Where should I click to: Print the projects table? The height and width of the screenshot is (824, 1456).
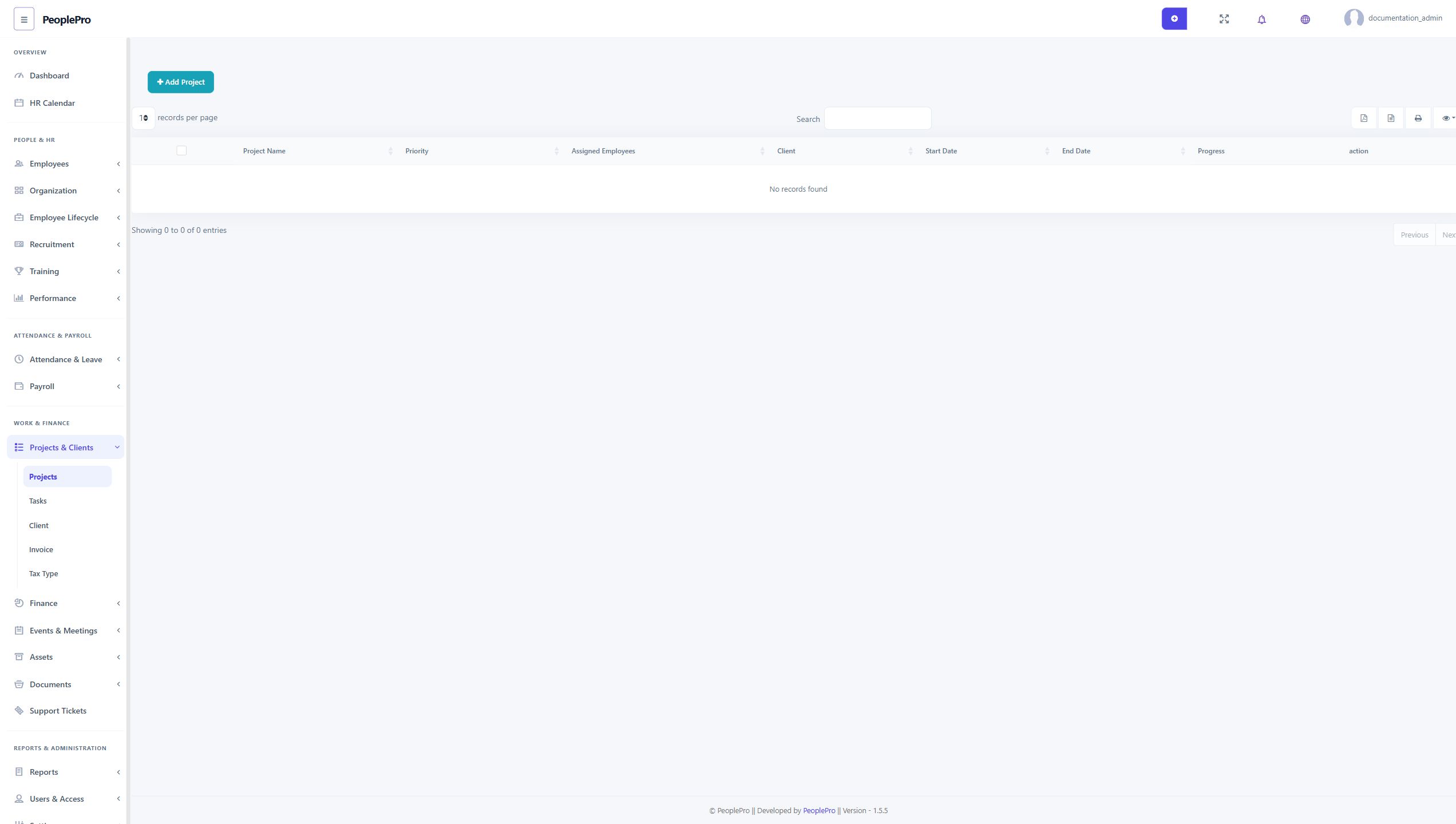click(1418, 118)
